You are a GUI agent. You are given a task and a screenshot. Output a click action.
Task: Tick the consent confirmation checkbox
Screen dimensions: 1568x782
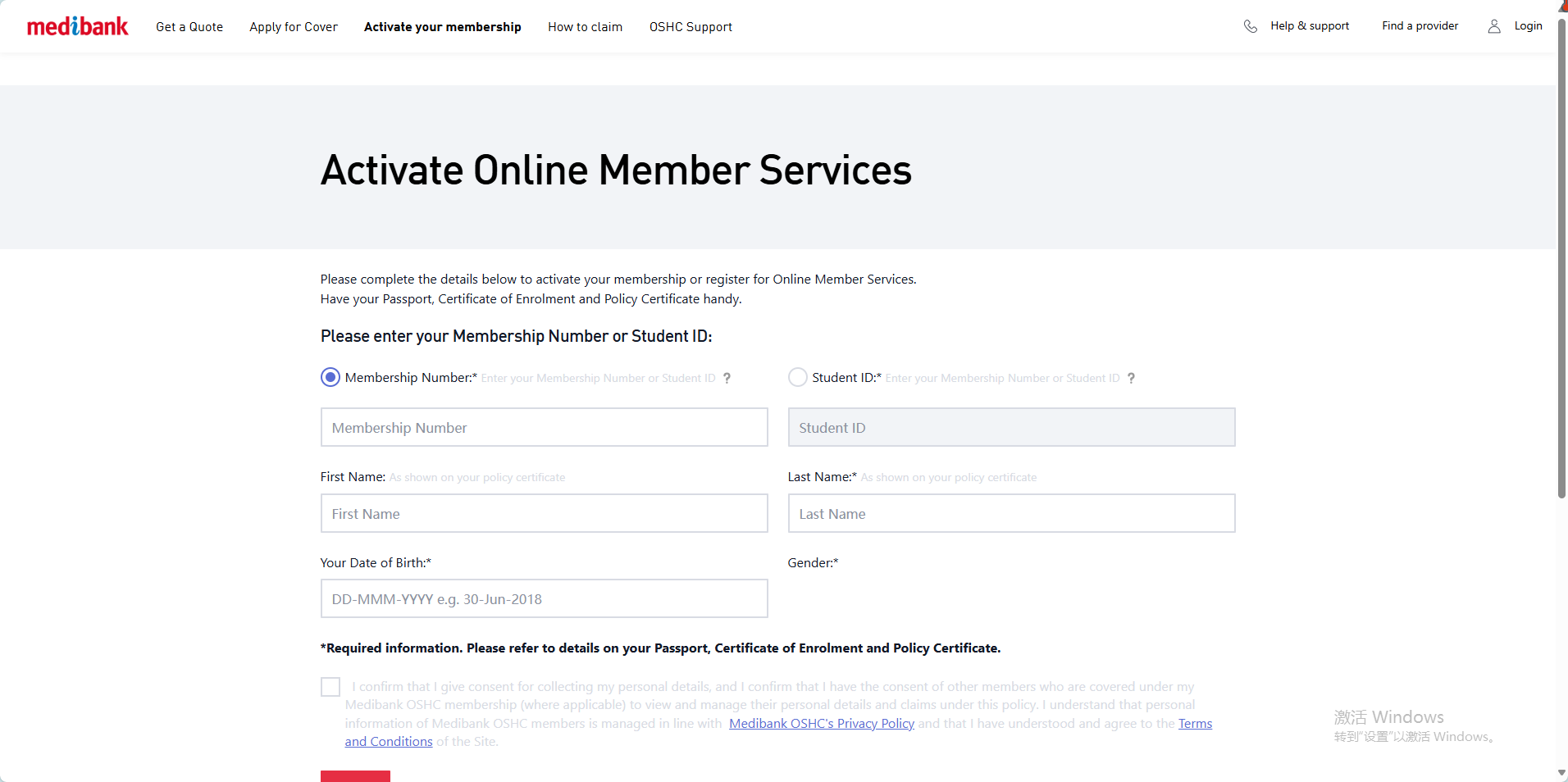[330, 687]
